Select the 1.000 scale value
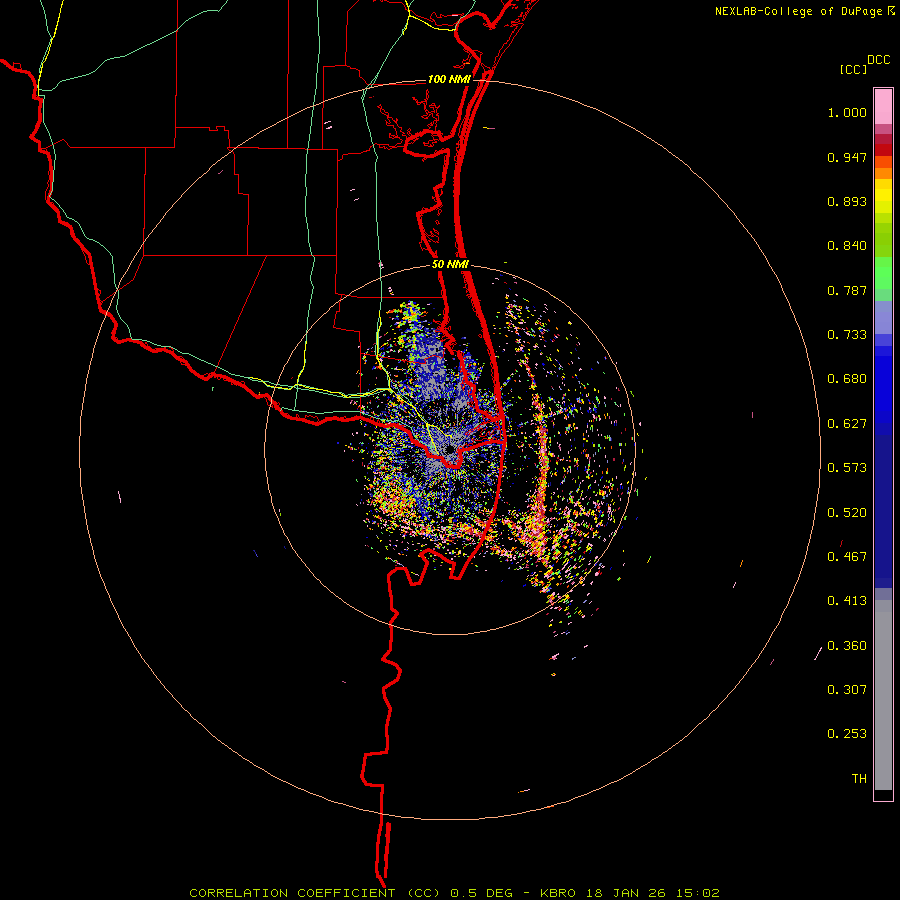 click(847, 112)
